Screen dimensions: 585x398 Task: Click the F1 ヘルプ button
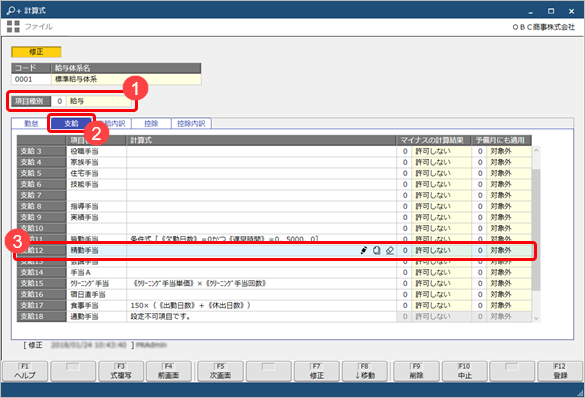pyautogui.click(x=25, y=371)
